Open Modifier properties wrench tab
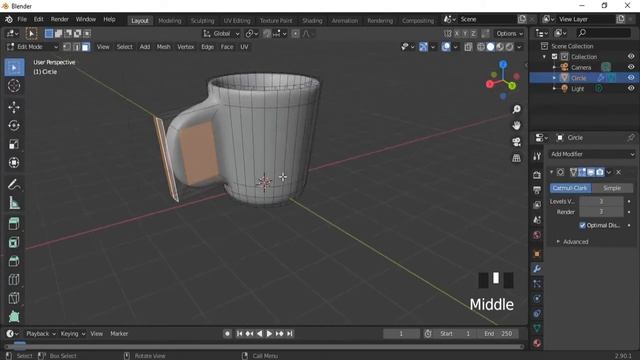The width and height of the screenshot is (640, 360). point(537,269)
